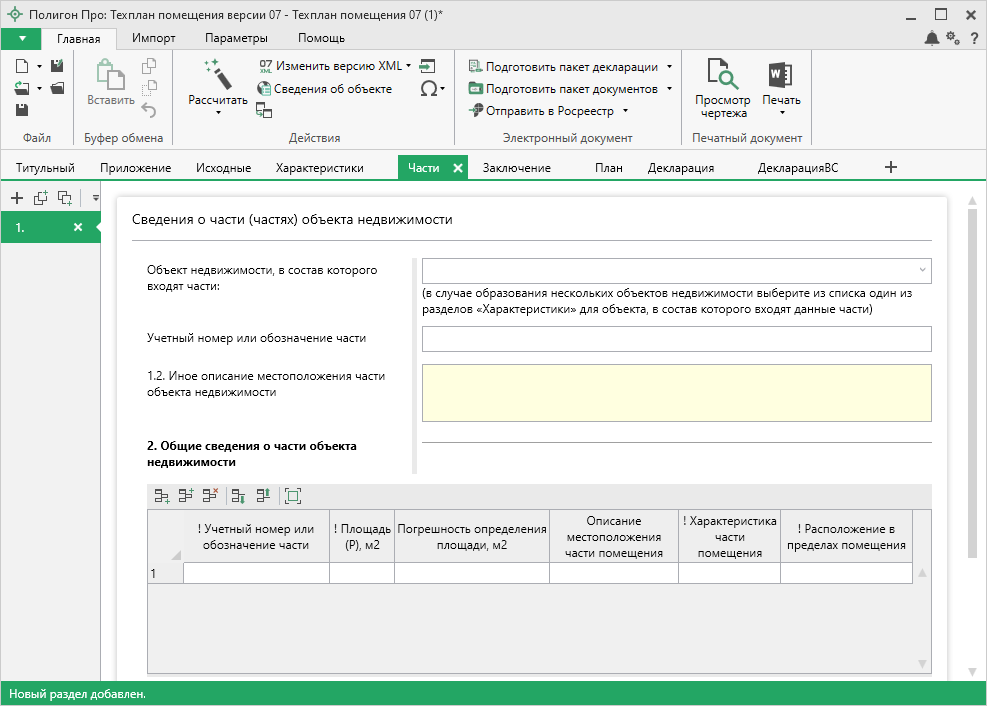Expand the Изменить версию XML dropdown
This screenshot has height=706, width=987.
(408, 66)
